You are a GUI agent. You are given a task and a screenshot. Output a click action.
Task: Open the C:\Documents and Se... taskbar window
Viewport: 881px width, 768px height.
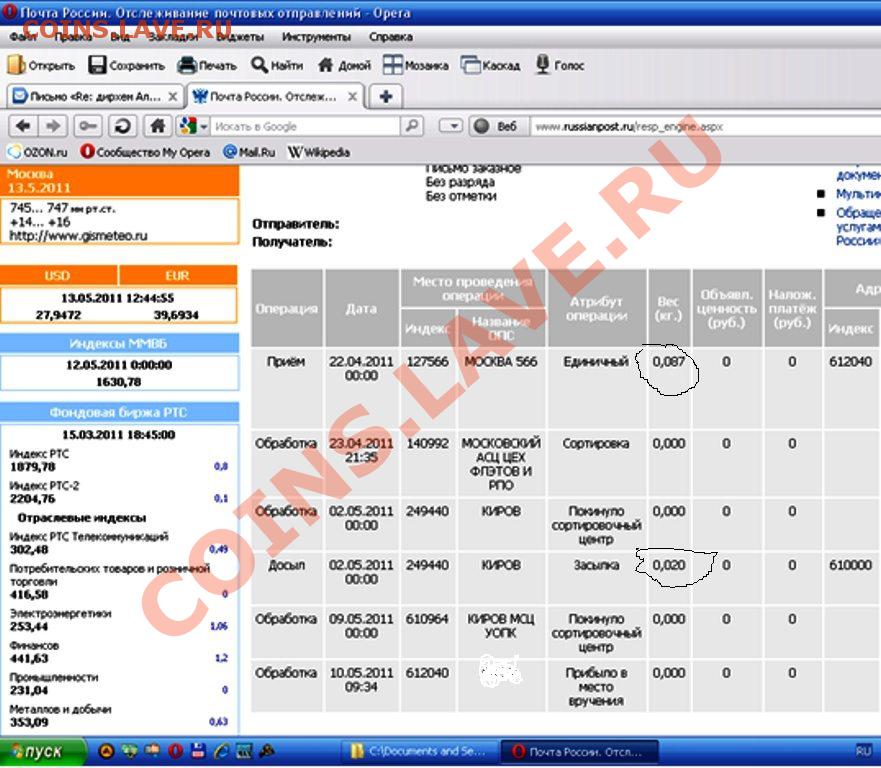pyautogui.click(x=420, y=751)
